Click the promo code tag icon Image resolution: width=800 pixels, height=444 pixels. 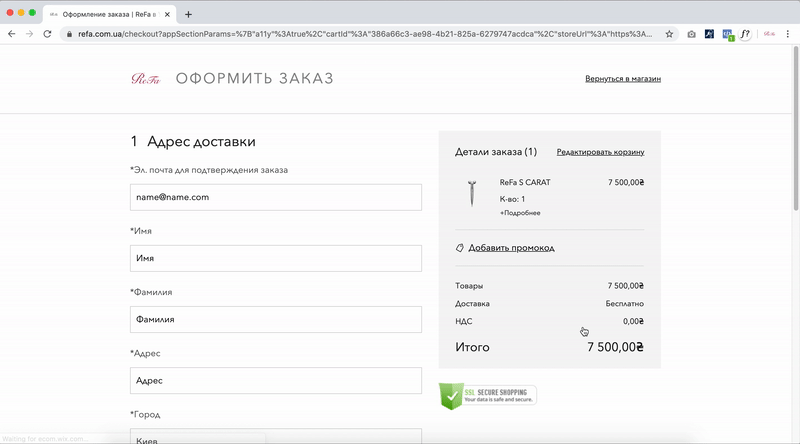tap(459, 248)
